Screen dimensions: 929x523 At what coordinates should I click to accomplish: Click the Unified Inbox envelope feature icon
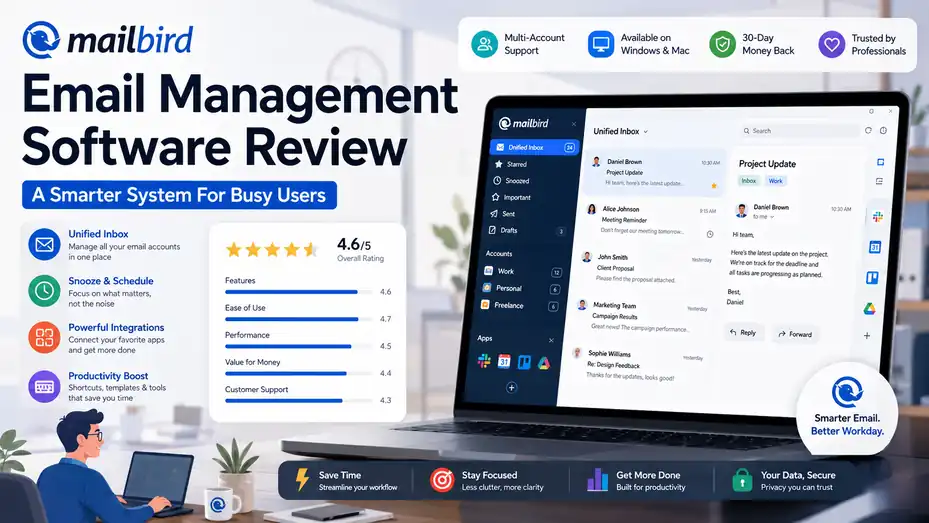coord(44,245)
